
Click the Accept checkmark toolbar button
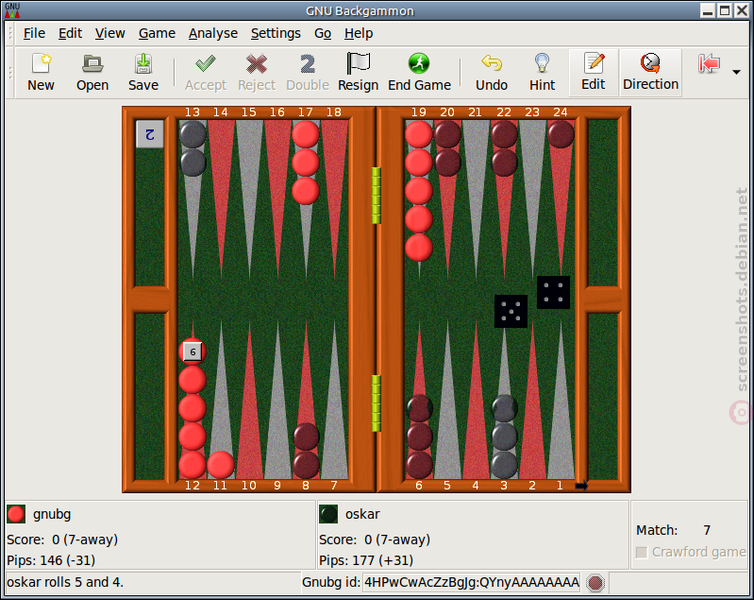(x=206, y=72)
